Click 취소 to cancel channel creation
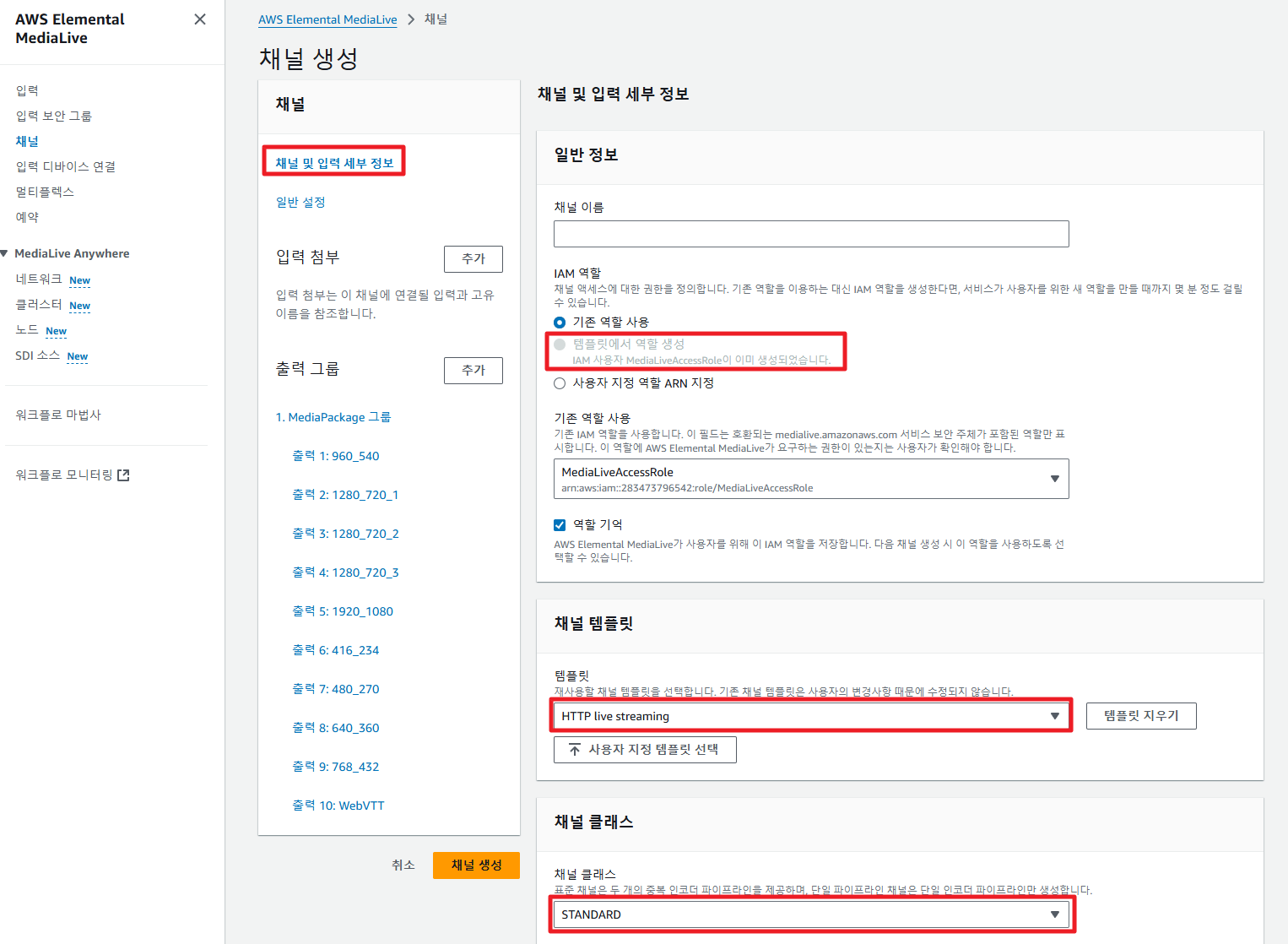Image resolution: width=1288 pixels, height=944 pixels. pos(403,865)
